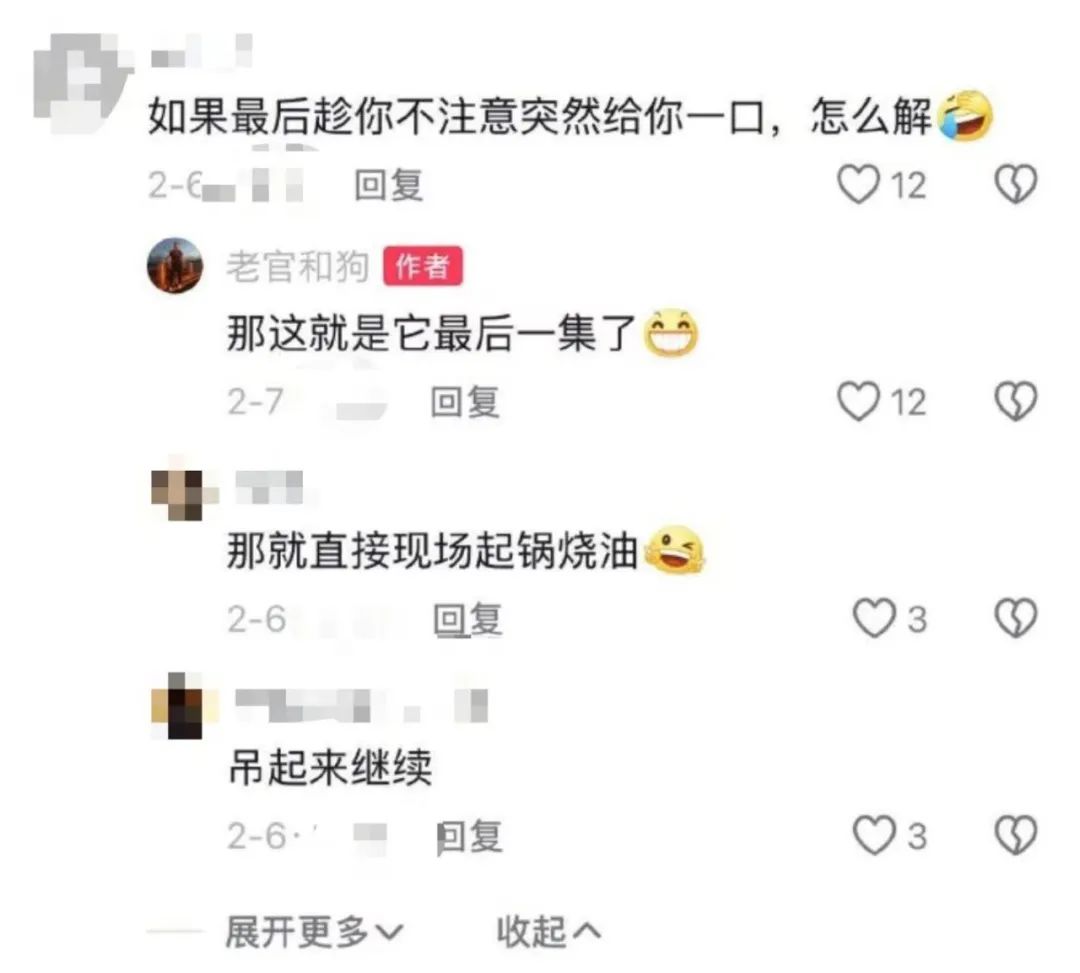
Task: Dislike the top comment via broken heart
Action: point(1016,185)
